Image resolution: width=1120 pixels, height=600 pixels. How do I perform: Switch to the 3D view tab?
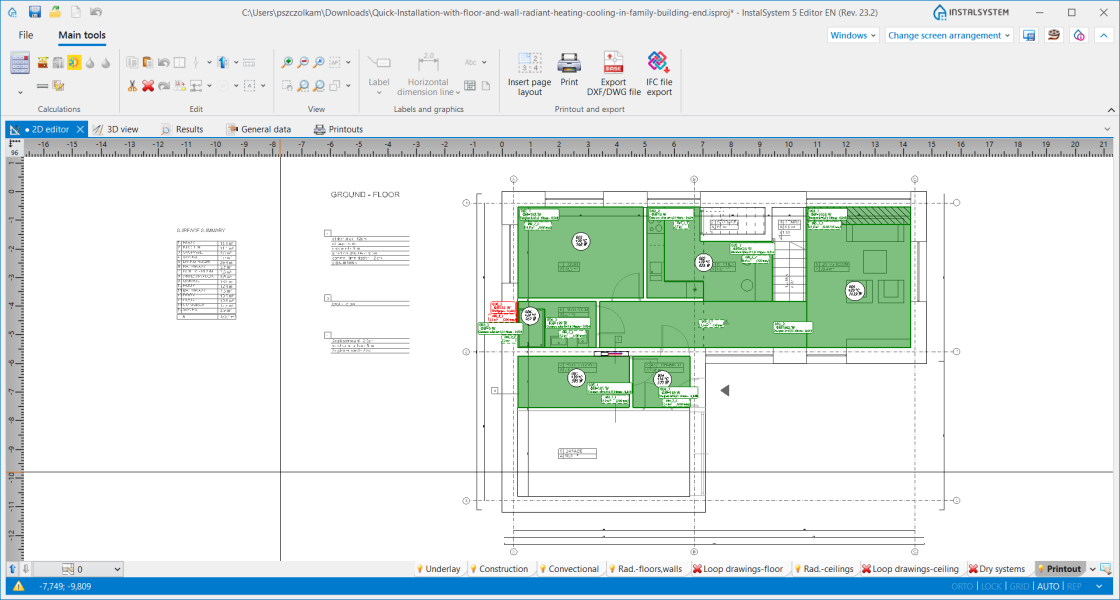pos(115,129)
